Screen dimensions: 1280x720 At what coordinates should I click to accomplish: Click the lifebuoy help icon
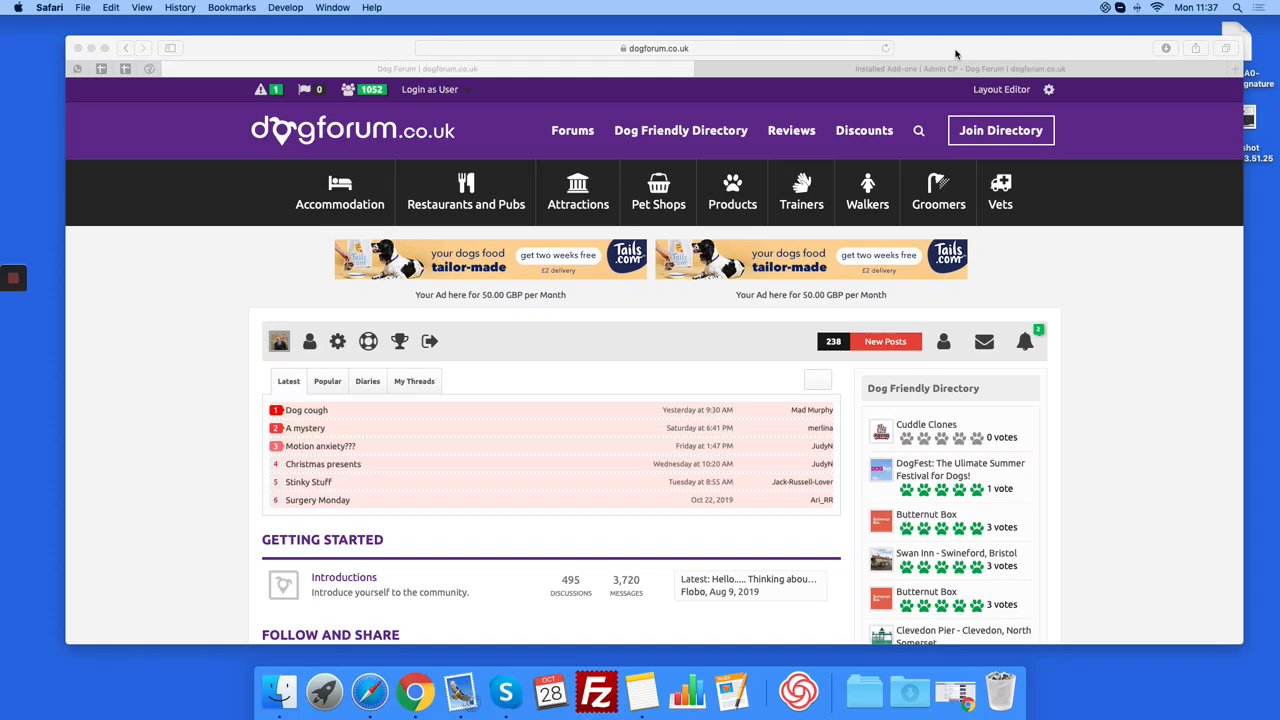pos(368,341)
